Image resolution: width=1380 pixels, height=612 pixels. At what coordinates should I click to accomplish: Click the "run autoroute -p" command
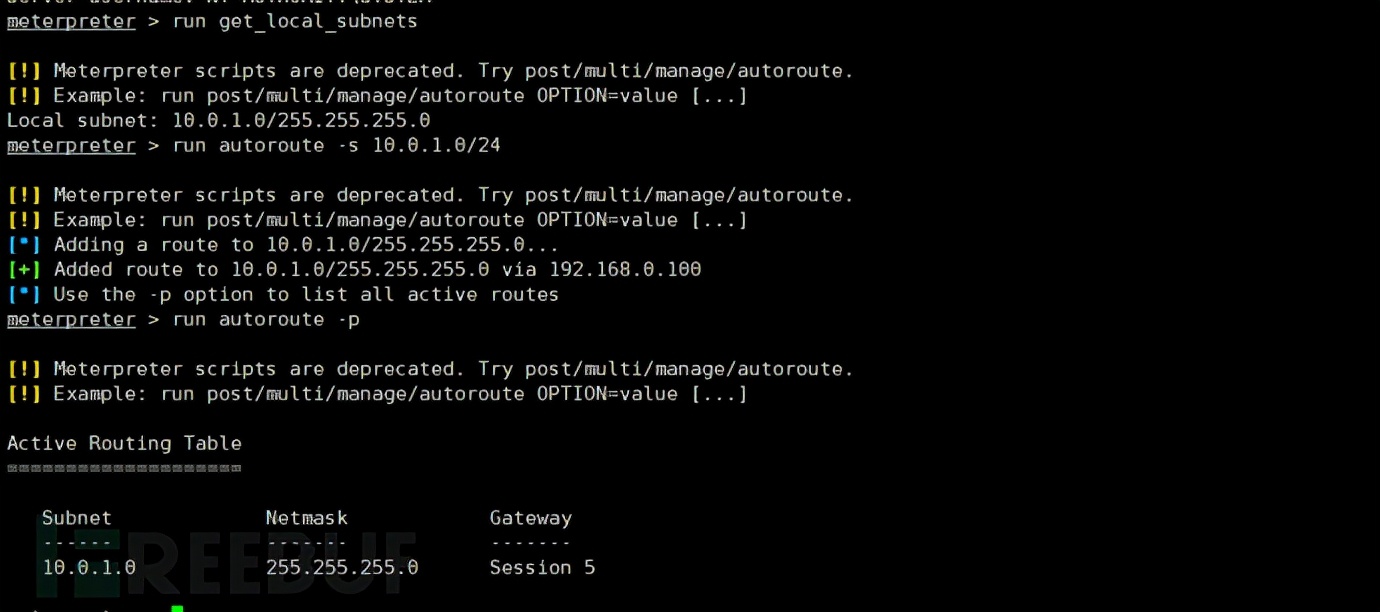(x=266, y=320)
